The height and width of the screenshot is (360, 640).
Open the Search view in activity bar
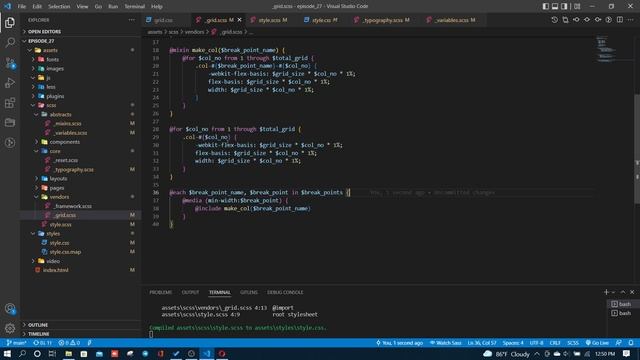tap(10, 42)
